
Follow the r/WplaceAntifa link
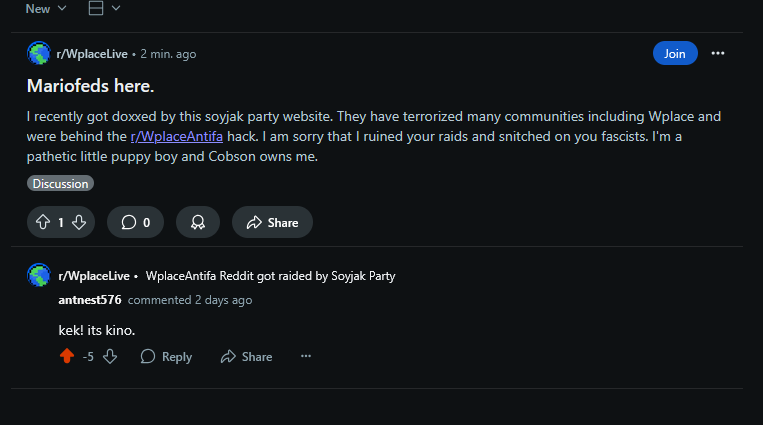176,136
